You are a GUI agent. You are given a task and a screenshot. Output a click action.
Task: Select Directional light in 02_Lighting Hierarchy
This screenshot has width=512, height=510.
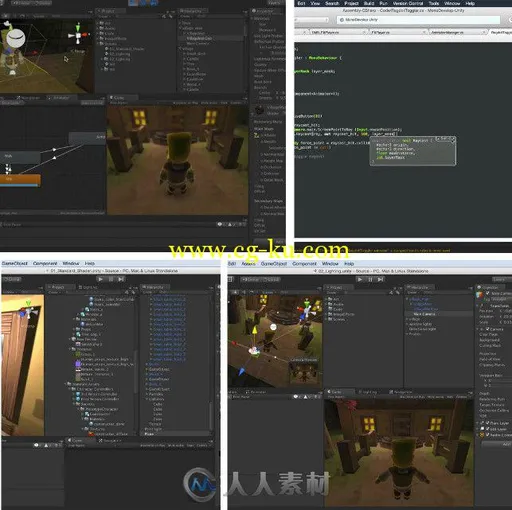(422, 329)
